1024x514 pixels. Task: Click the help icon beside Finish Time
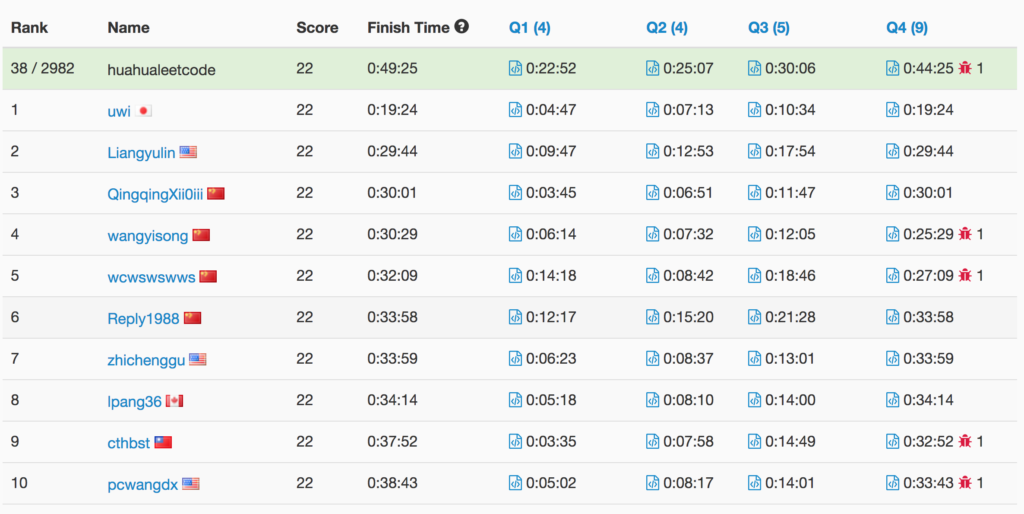461,27
